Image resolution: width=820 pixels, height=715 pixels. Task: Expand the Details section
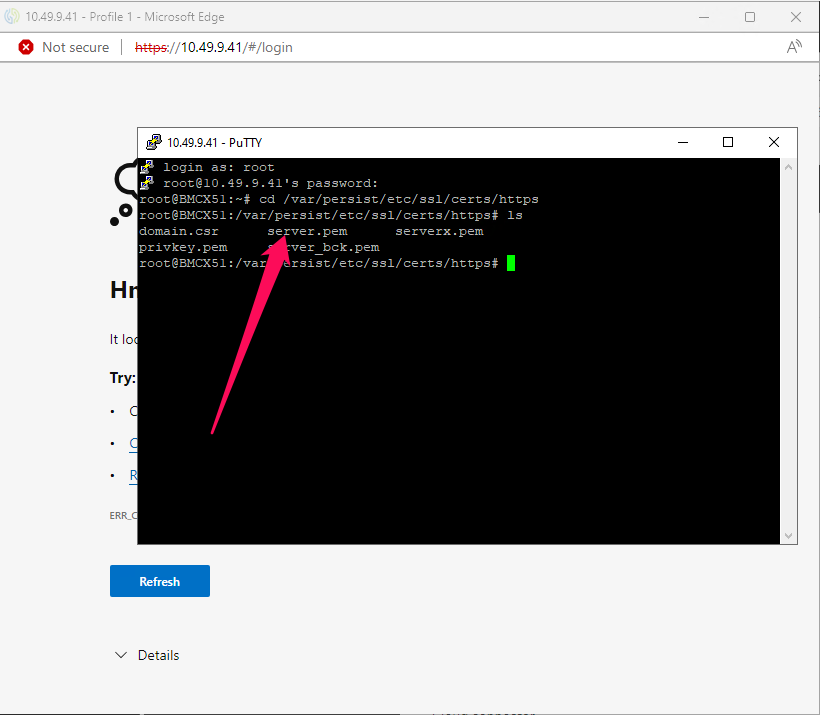coord(158,655)
